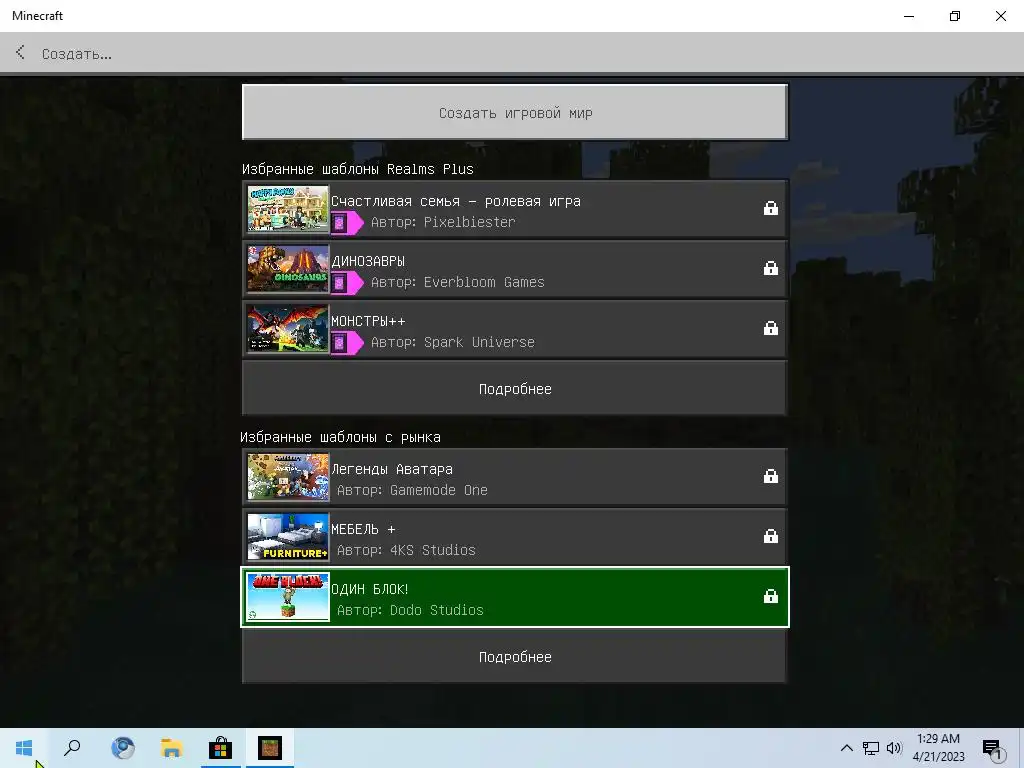Click the Создать игровой мир button
This screenshot has height=768, width=1024.
click(515, 112)
